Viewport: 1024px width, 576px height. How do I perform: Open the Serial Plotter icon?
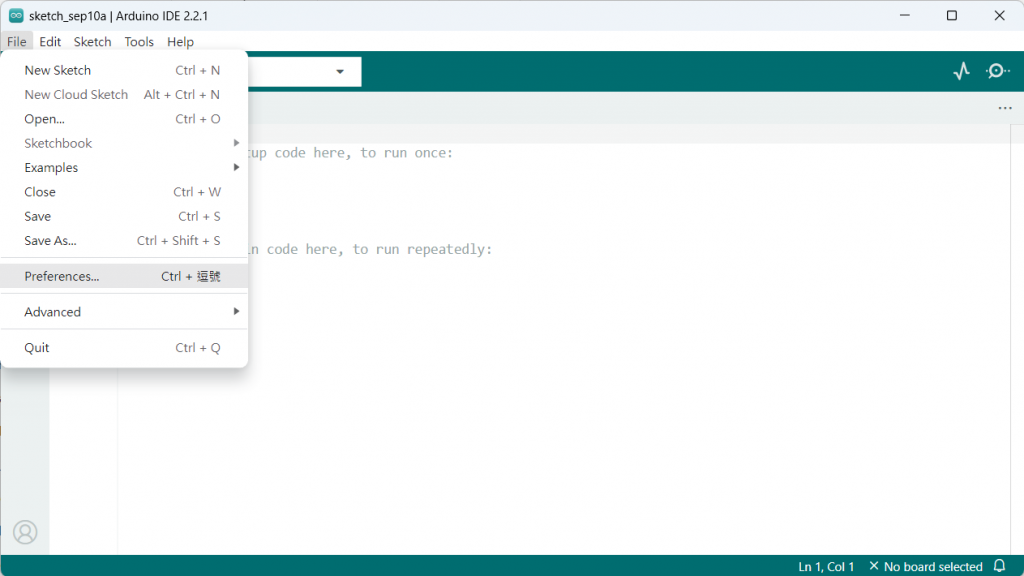coord(961,71)
